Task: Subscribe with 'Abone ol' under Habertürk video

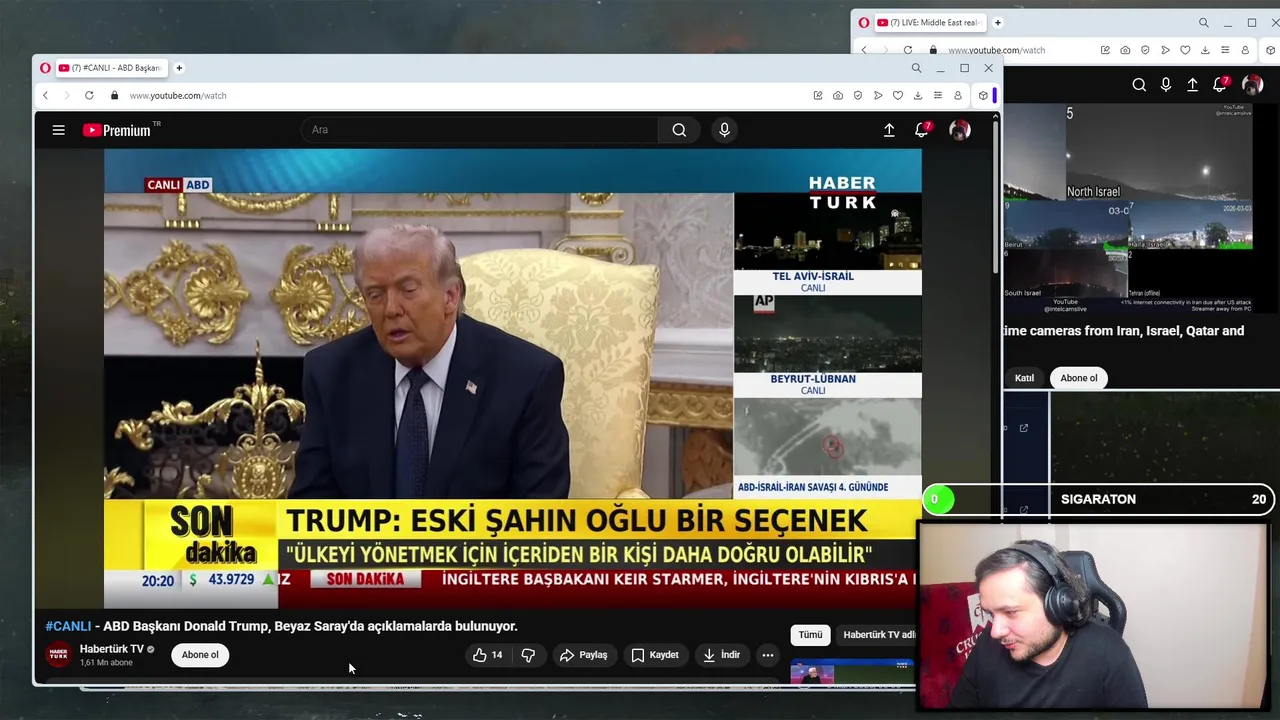Action: coord(200,655)
